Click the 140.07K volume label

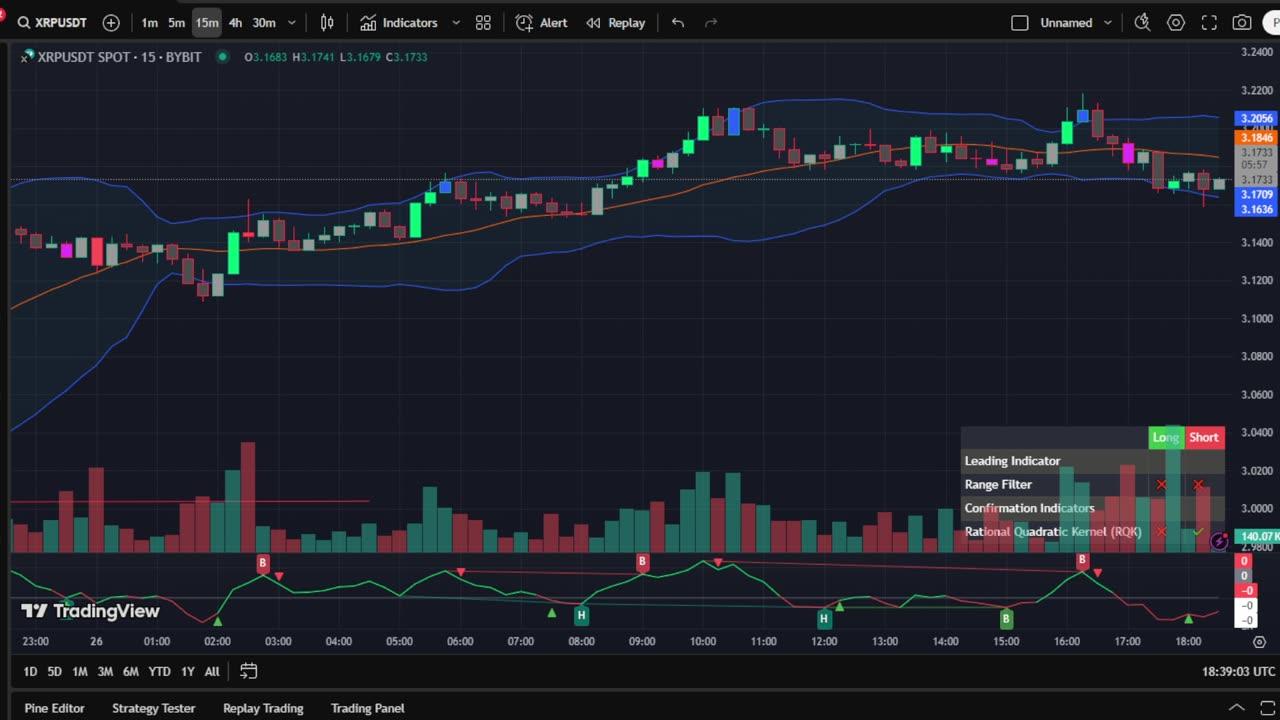(x=1258, y=537)
